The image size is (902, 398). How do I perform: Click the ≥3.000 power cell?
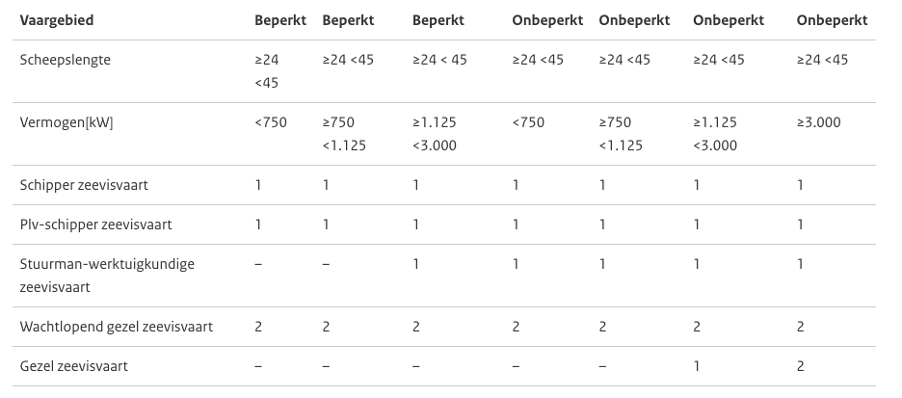pyautogui.click(x=819, y=123)
